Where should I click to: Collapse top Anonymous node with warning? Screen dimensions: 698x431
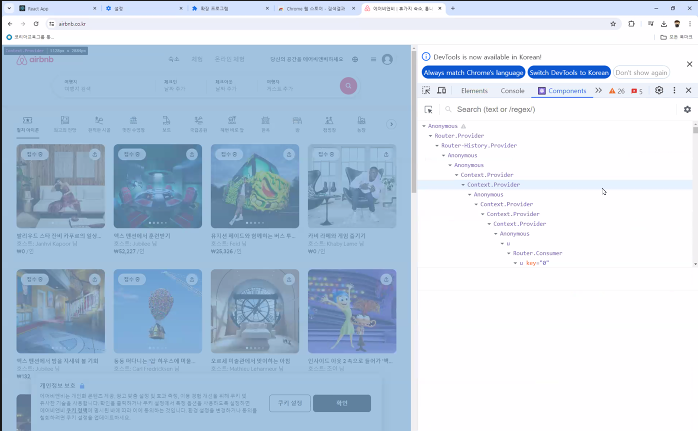pyautogui.click(x=424, y=126)
